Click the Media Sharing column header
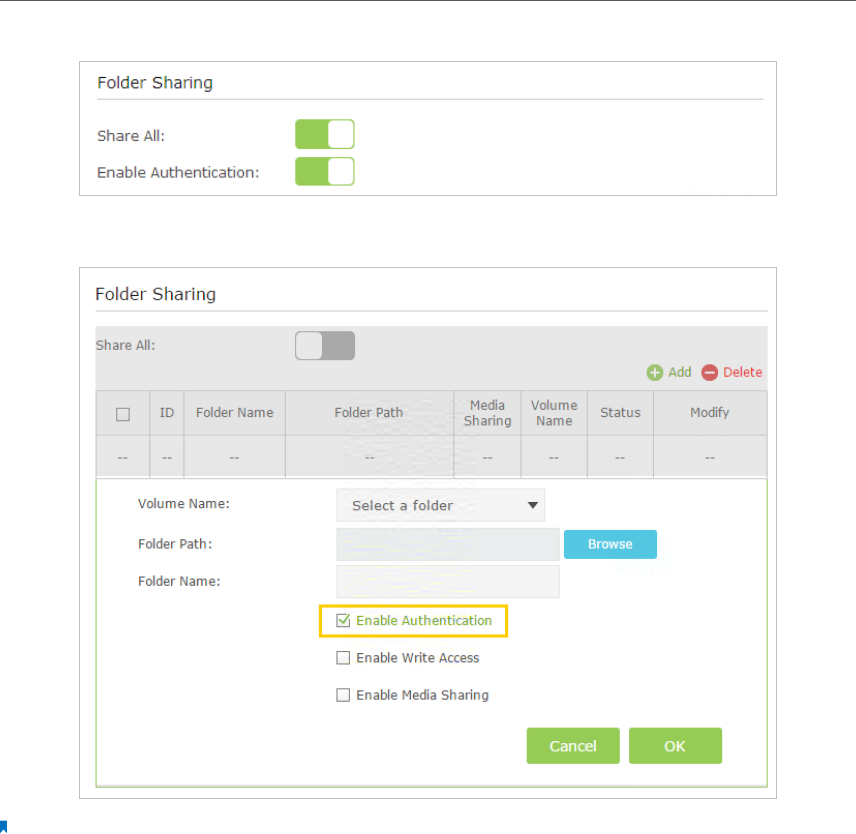This screenshot has height=834, width=856. (x=488, y=413)
